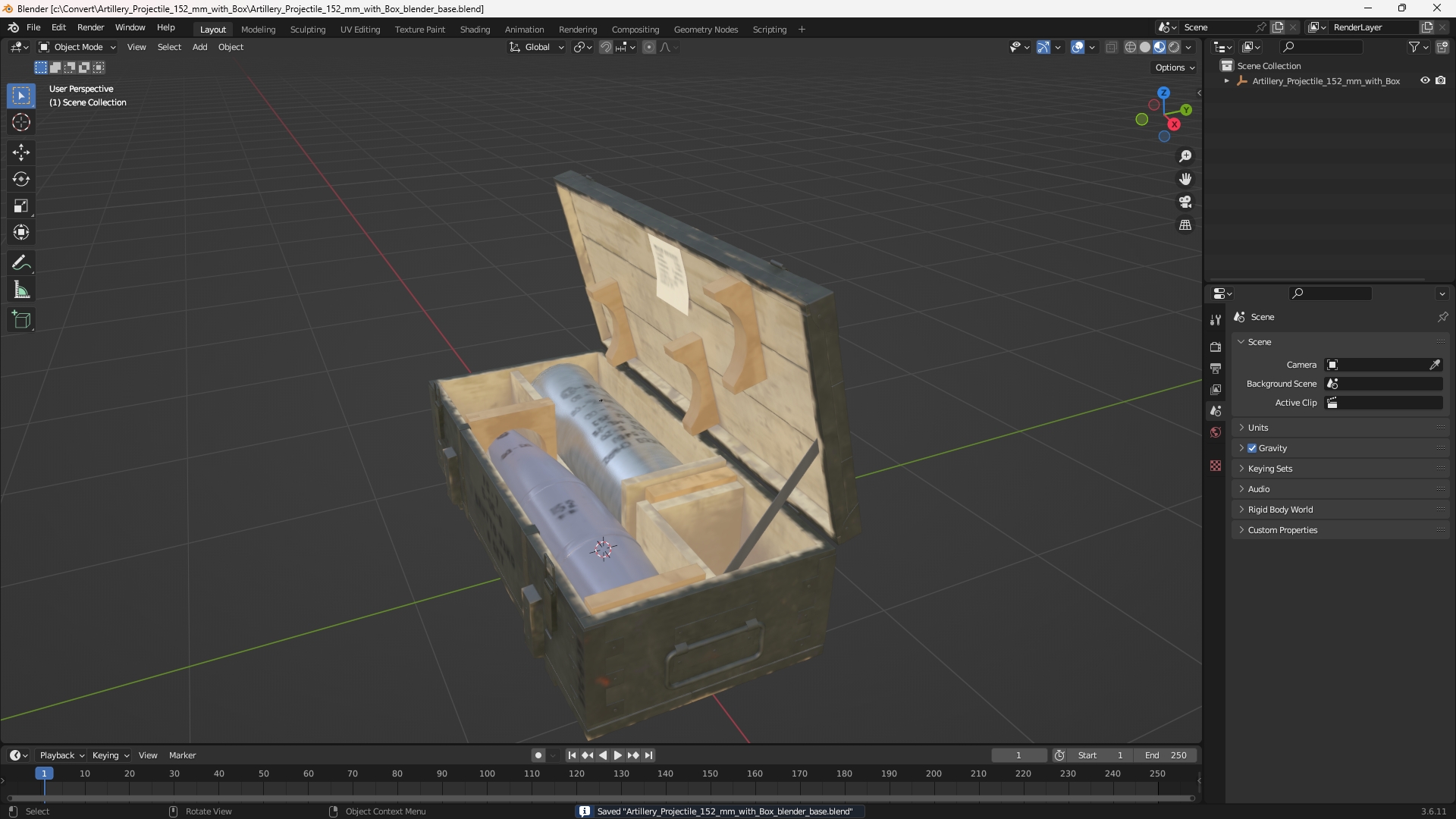
Task: Open the Object Mode dropdown
Action: 78,47
